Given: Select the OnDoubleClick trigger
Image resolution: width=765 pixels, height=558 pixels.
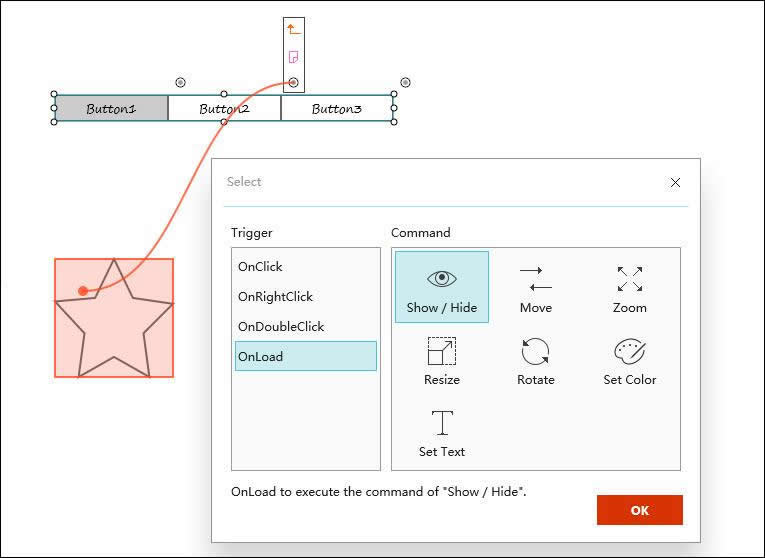Looking at the screenshot, I should click(306, 326).
